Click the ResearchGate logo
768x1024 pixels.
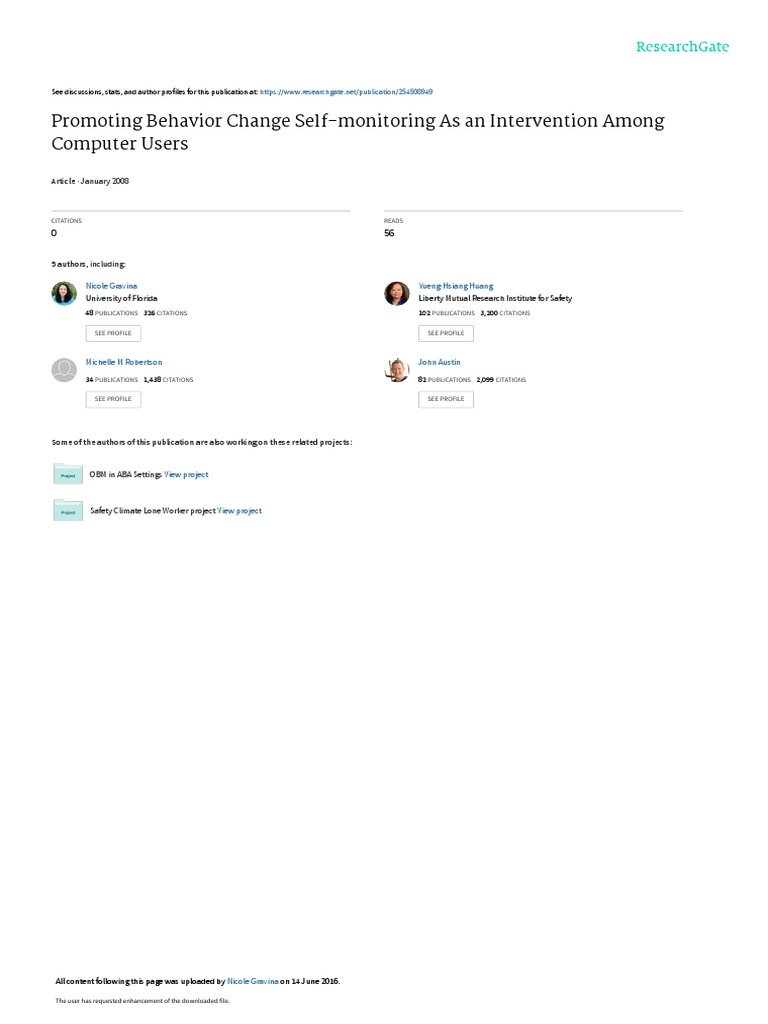pos(682,46)
